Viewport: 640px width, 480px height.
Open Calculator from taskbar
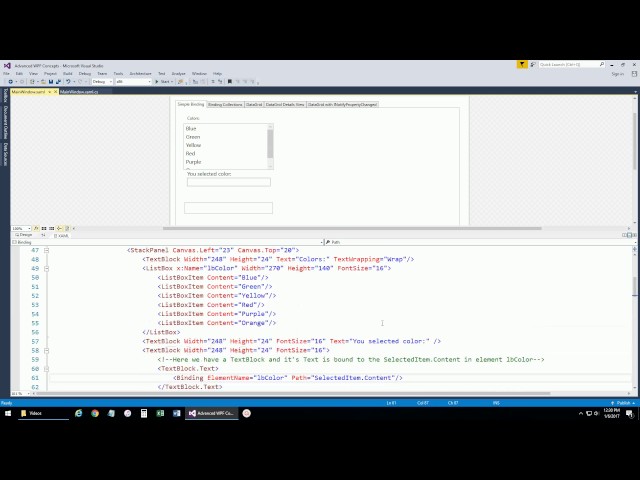[x=144, y=413]
